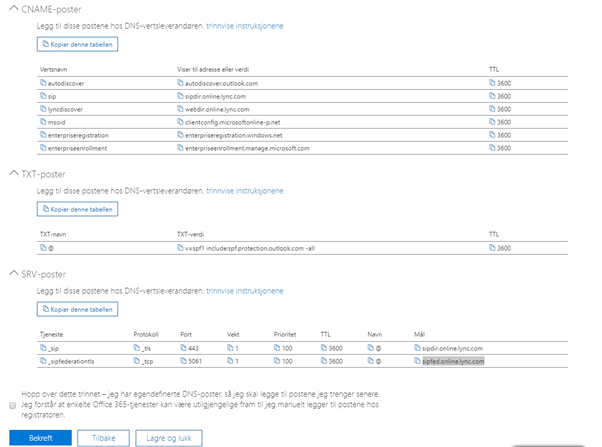
Task: Copy the TXT table with Kopier denne tabellen
Action: pos(77,209)
